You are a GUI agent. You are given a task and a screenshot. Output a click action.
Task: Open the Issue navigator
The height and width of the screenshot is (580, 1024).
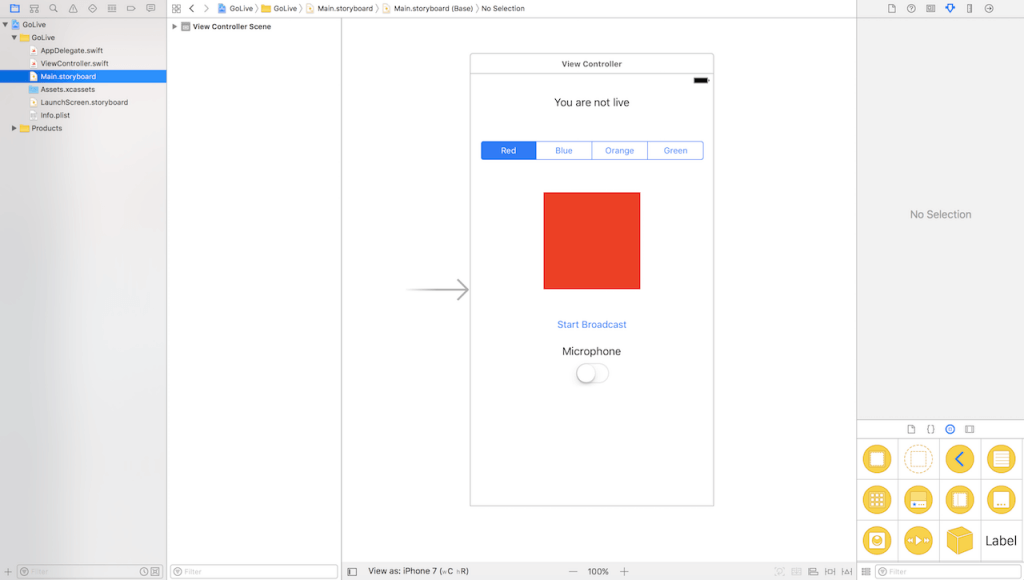coord(71,8)
